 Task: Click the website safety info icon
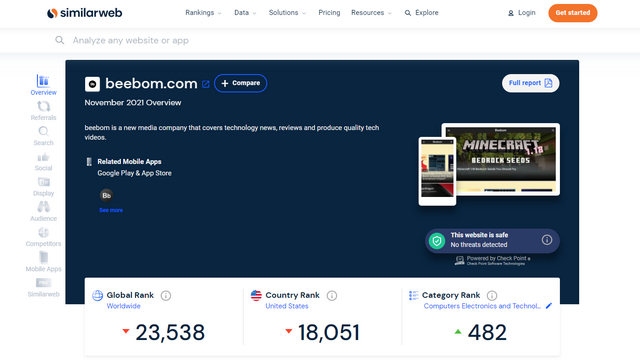[x=547, y=240]
